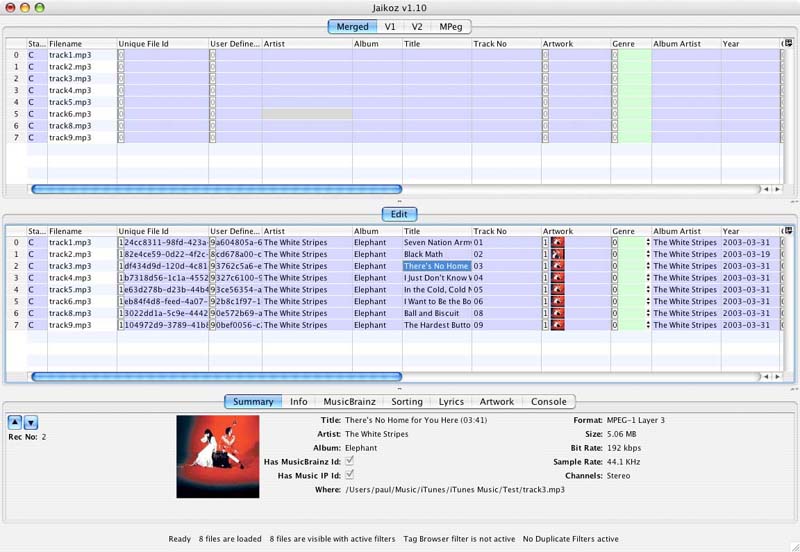The height and width of the screenshot is (552, 800).
Task: Select the Ball and Biscuit title cell
Action: pyautogui.click(x=437, y=313)
